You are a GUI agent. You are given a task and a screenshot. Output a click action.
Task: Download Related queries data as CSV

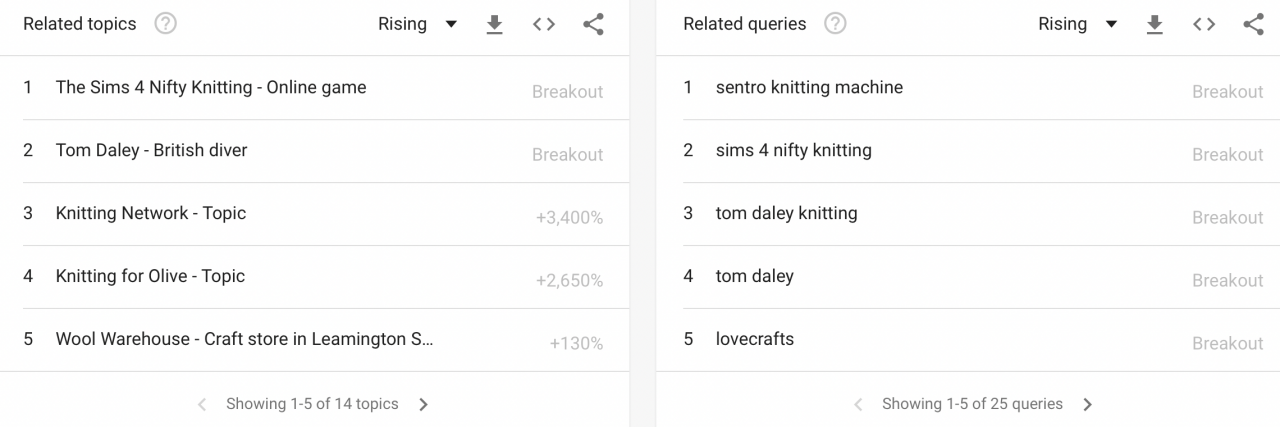[1154, 25]
